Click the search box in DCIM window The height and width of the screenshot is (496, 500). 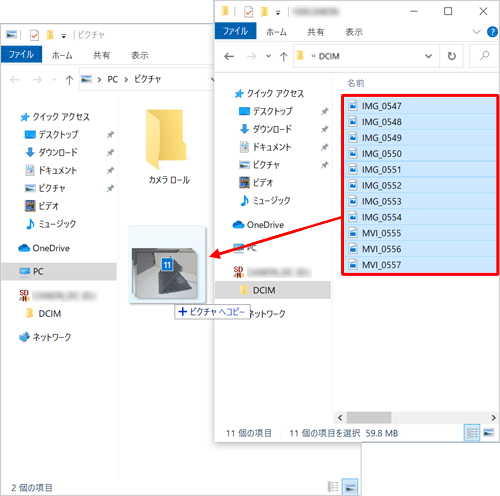click(x=484, y=56)
